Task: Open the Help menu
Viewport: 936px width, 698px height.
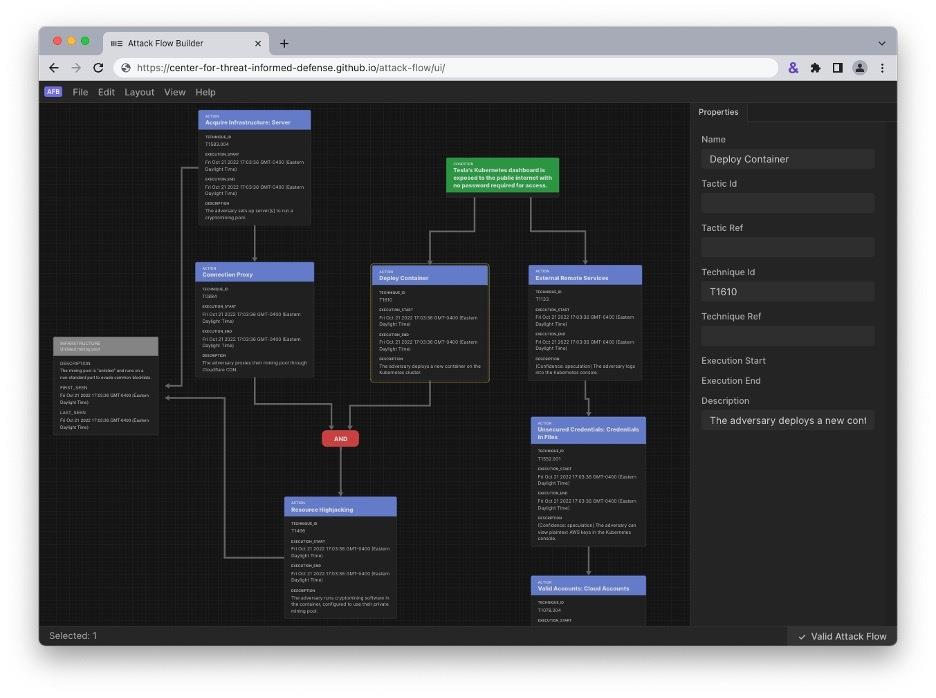Action: pyautogui.click(x=205, y=91)
